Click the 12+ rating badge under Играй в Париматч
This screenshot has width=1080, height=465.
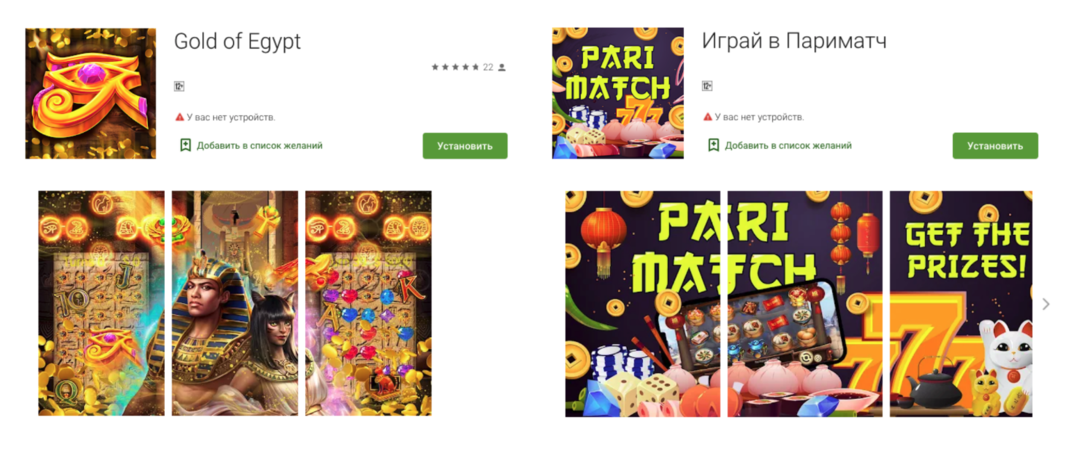pyautogui.click(x=707, y=87)
